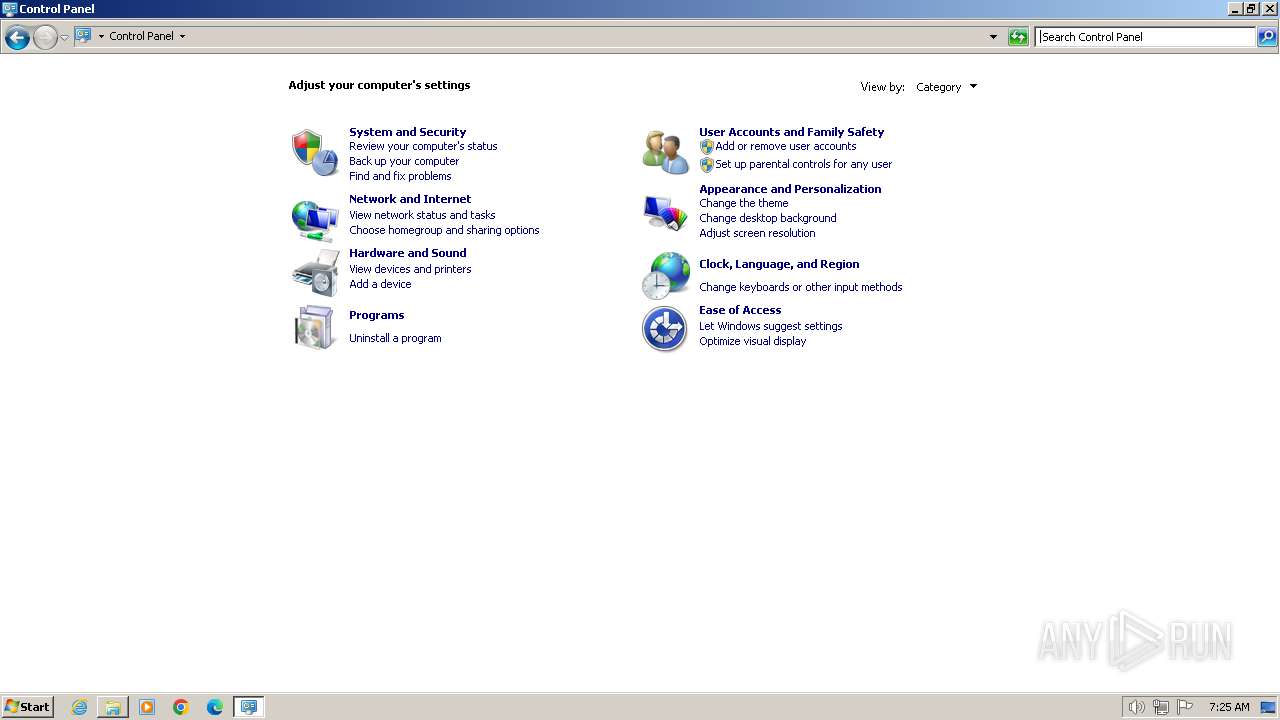Click Optimize visual display
1280x720 pixels.
(x=753, y=341)
